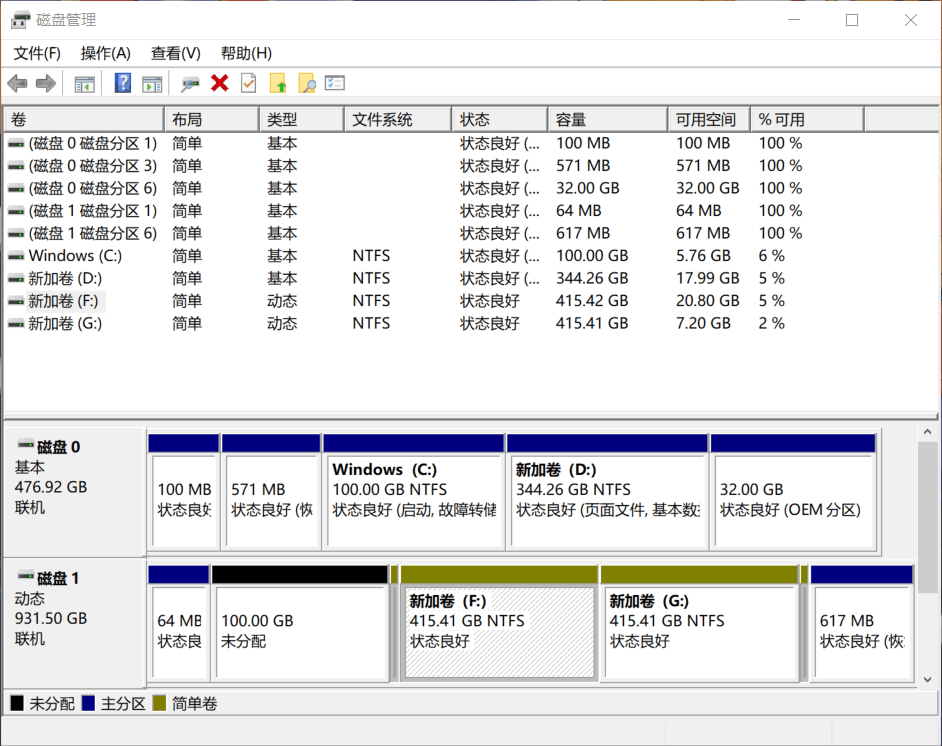Select the 新加卷 (D:) partition block

pos(607,491)
